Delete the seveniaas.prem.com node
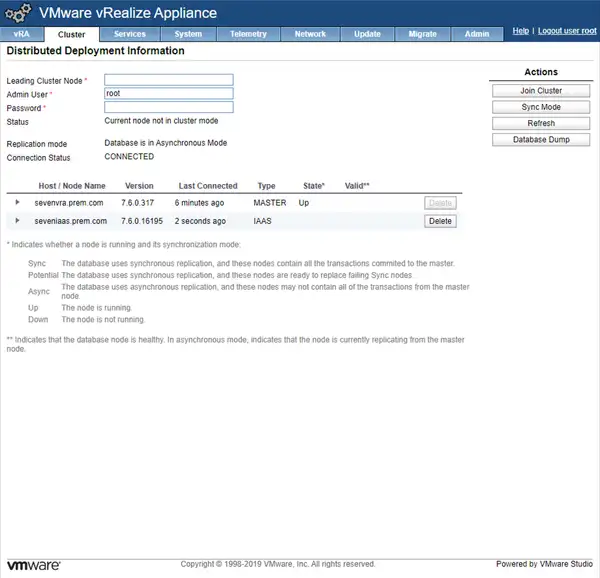Image resolution: width=600 pixels, height=578 pixels. pos(440,221)
